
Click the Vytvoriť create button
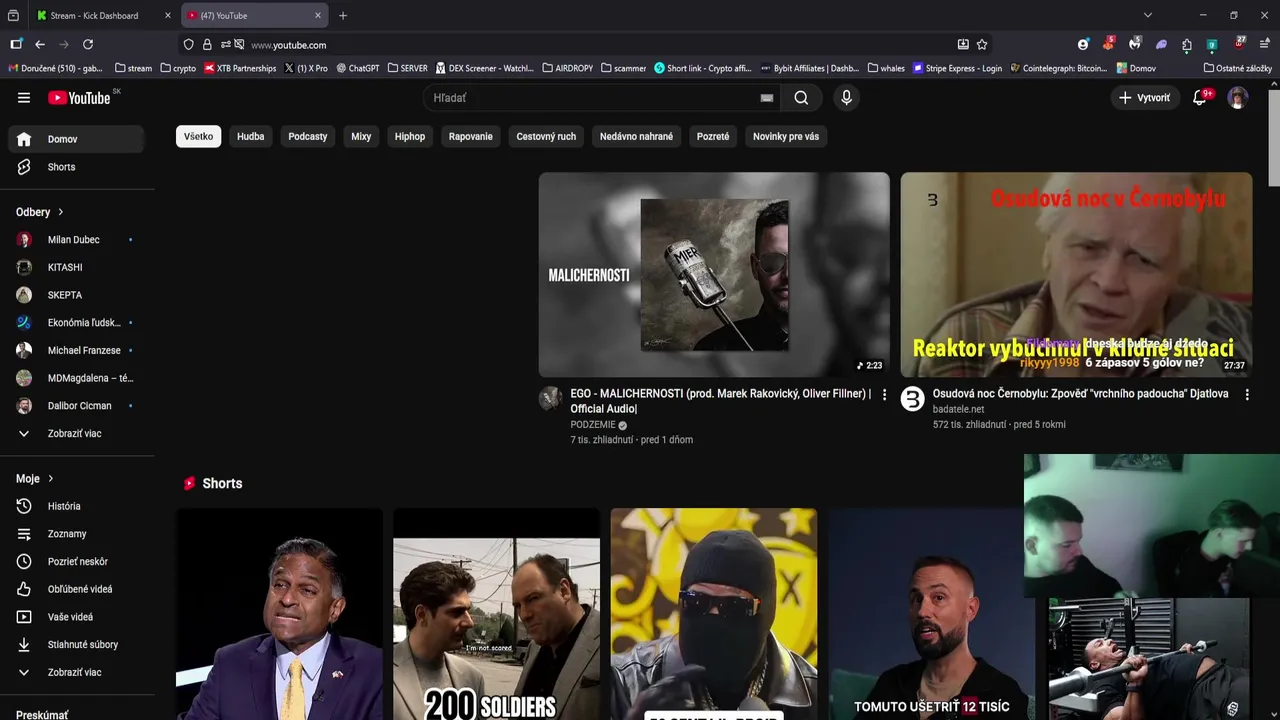coord(1145,98)
